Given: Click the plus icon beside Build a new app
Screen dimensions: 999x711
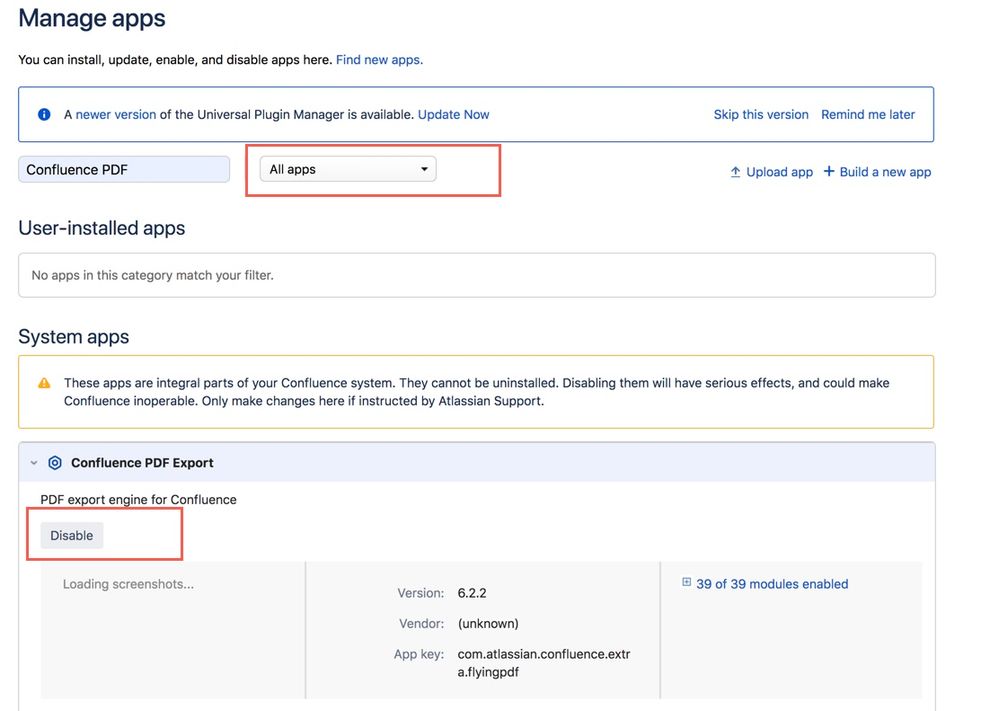Looking at the screenshot, I should (x=829, y=171).
